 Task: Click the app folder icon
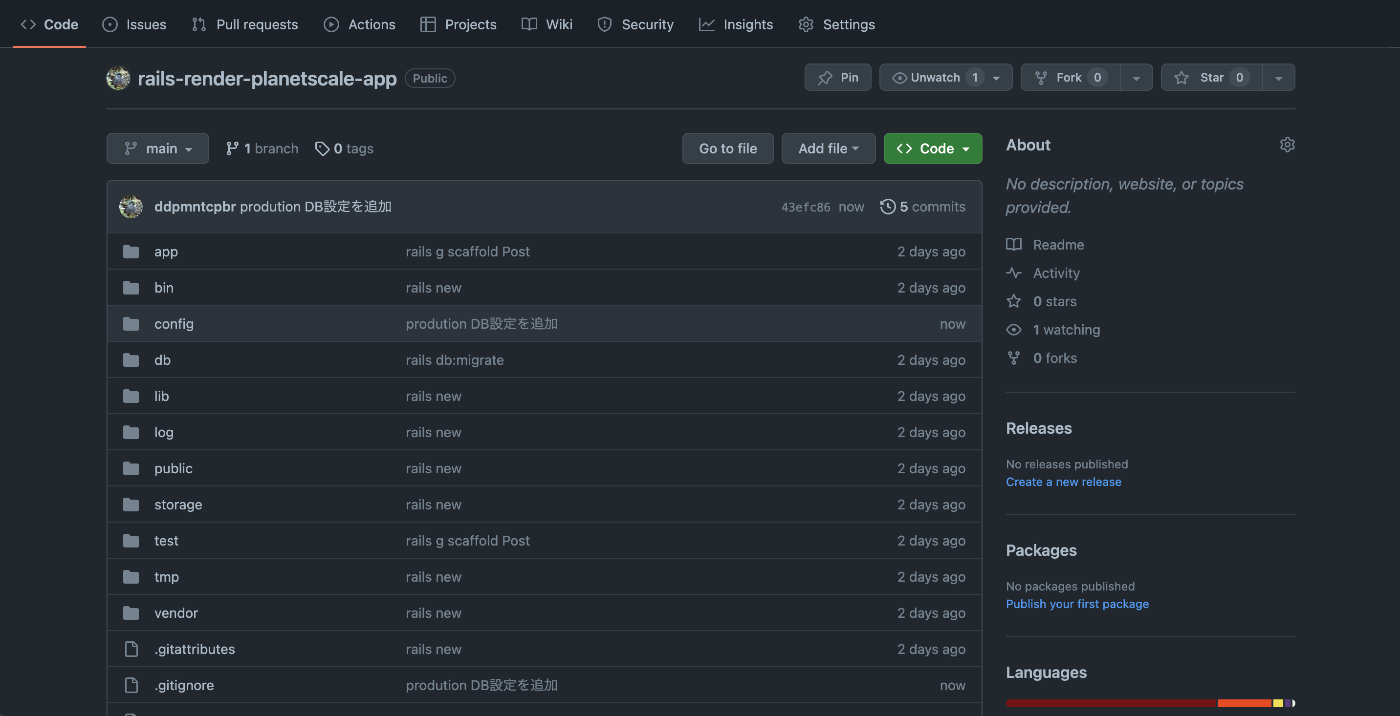131,252
